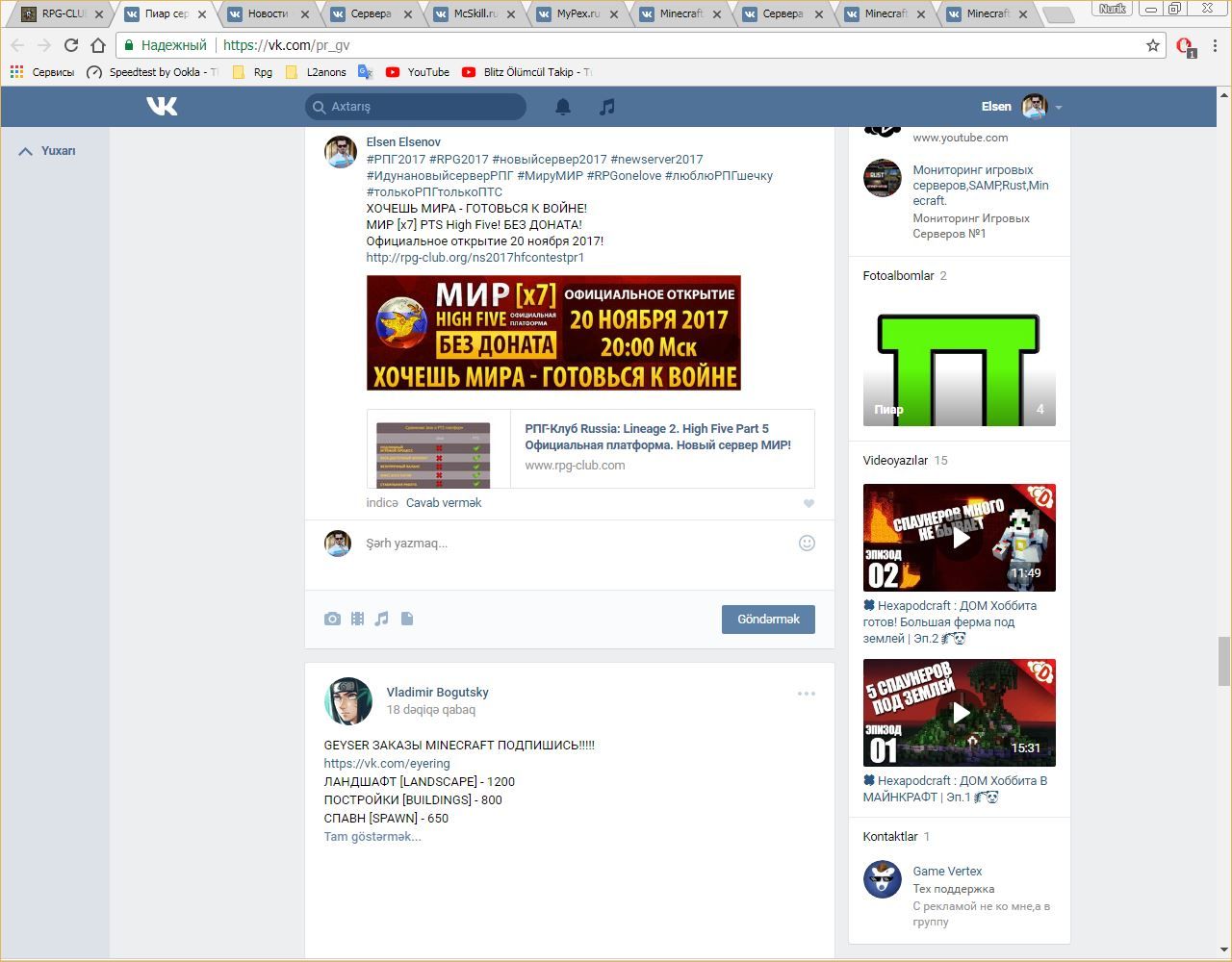This screenshot has height=962, width=1232.
Task: Open the Game Vertex contact link
Action: tap(947, 872)
